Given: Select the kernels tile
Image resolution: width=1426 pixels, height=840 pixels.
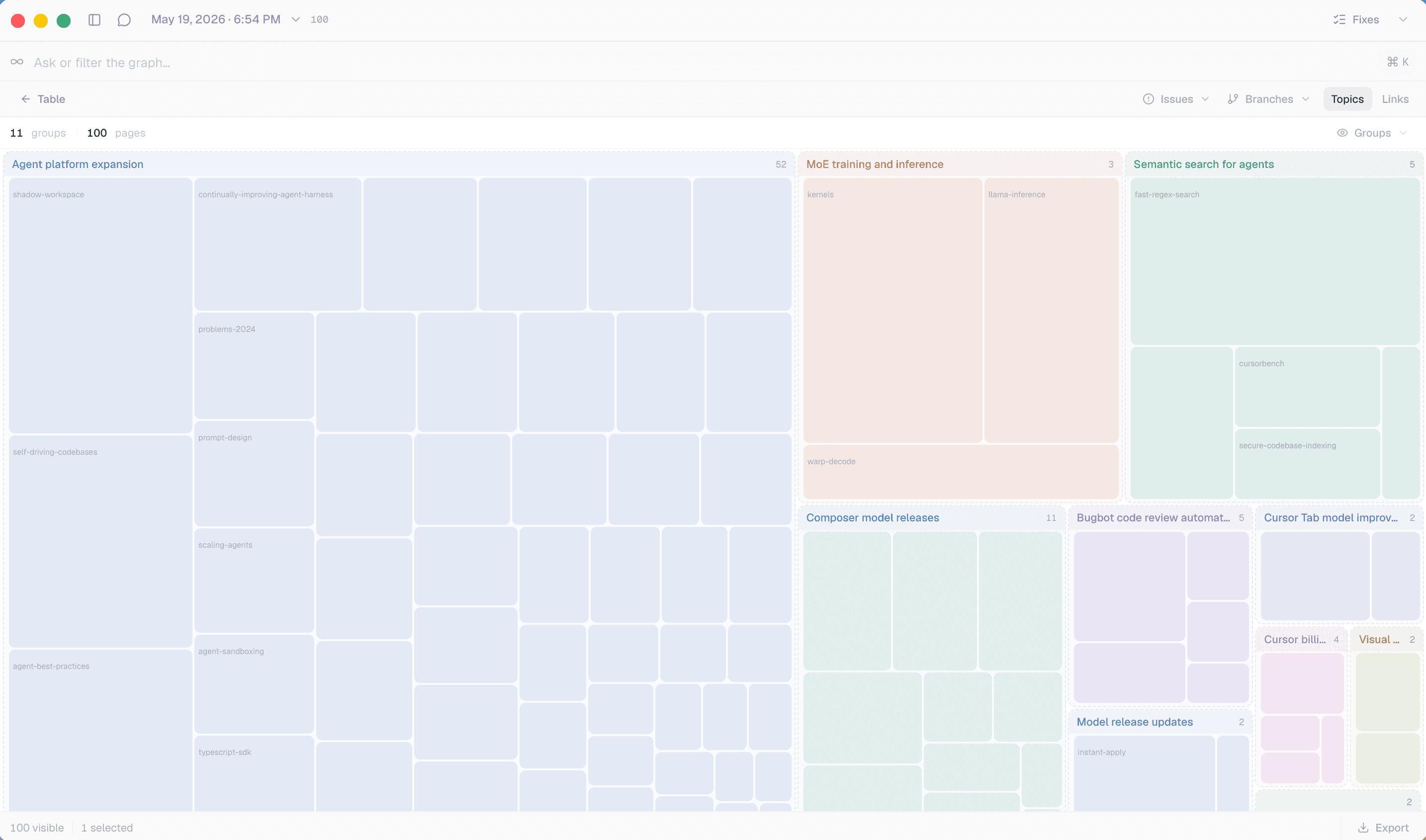Looking at the screenshot, I should (892, 310).
